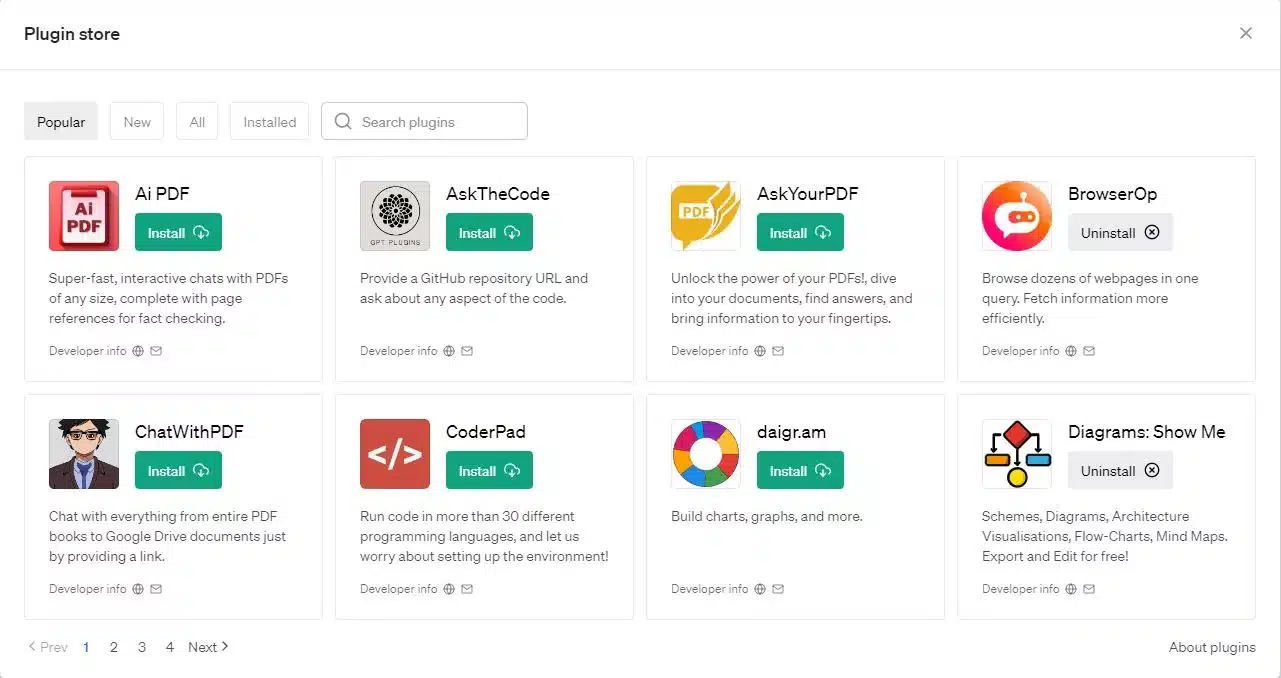This screenshot has height=678, width=1281.
Task: Open the About plugins link
Action: [x=1212, y=647]
